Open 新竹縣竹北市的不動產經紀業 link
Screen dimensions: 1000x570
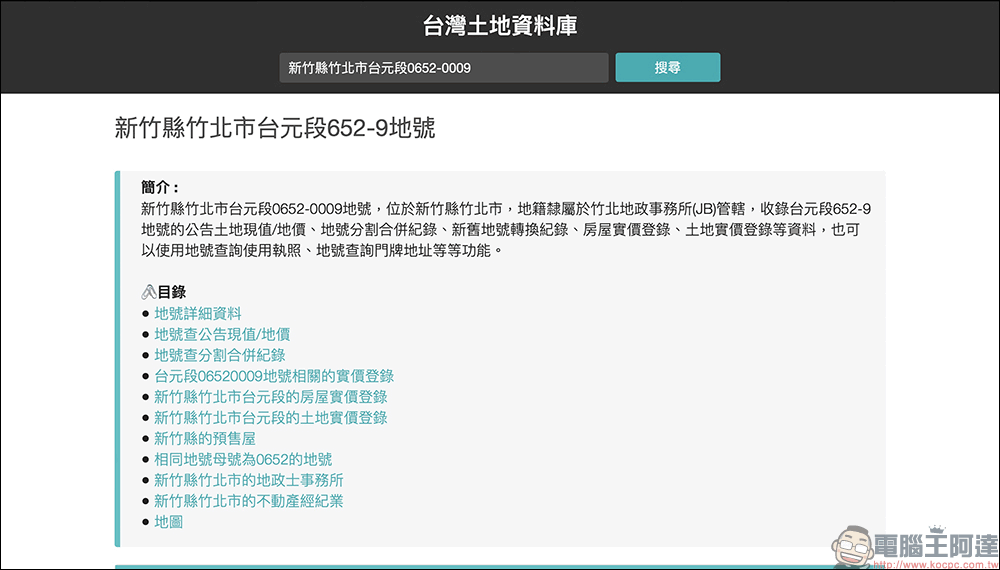click(249, 501)
